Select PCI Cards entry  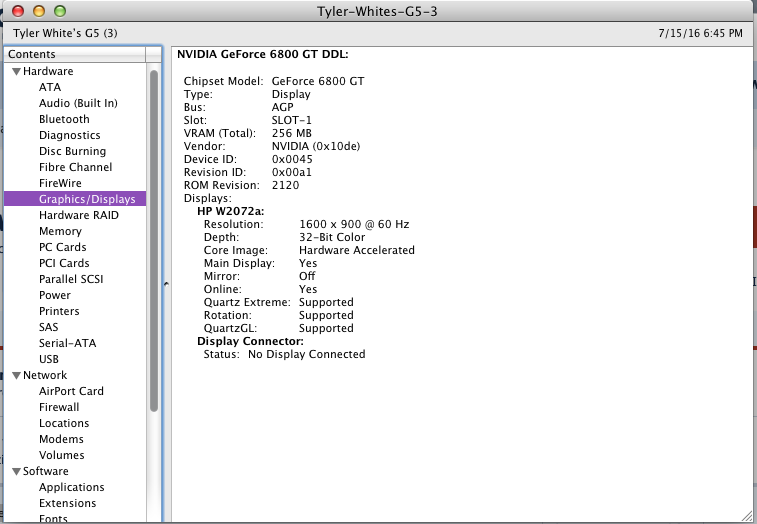click(64, 263)
